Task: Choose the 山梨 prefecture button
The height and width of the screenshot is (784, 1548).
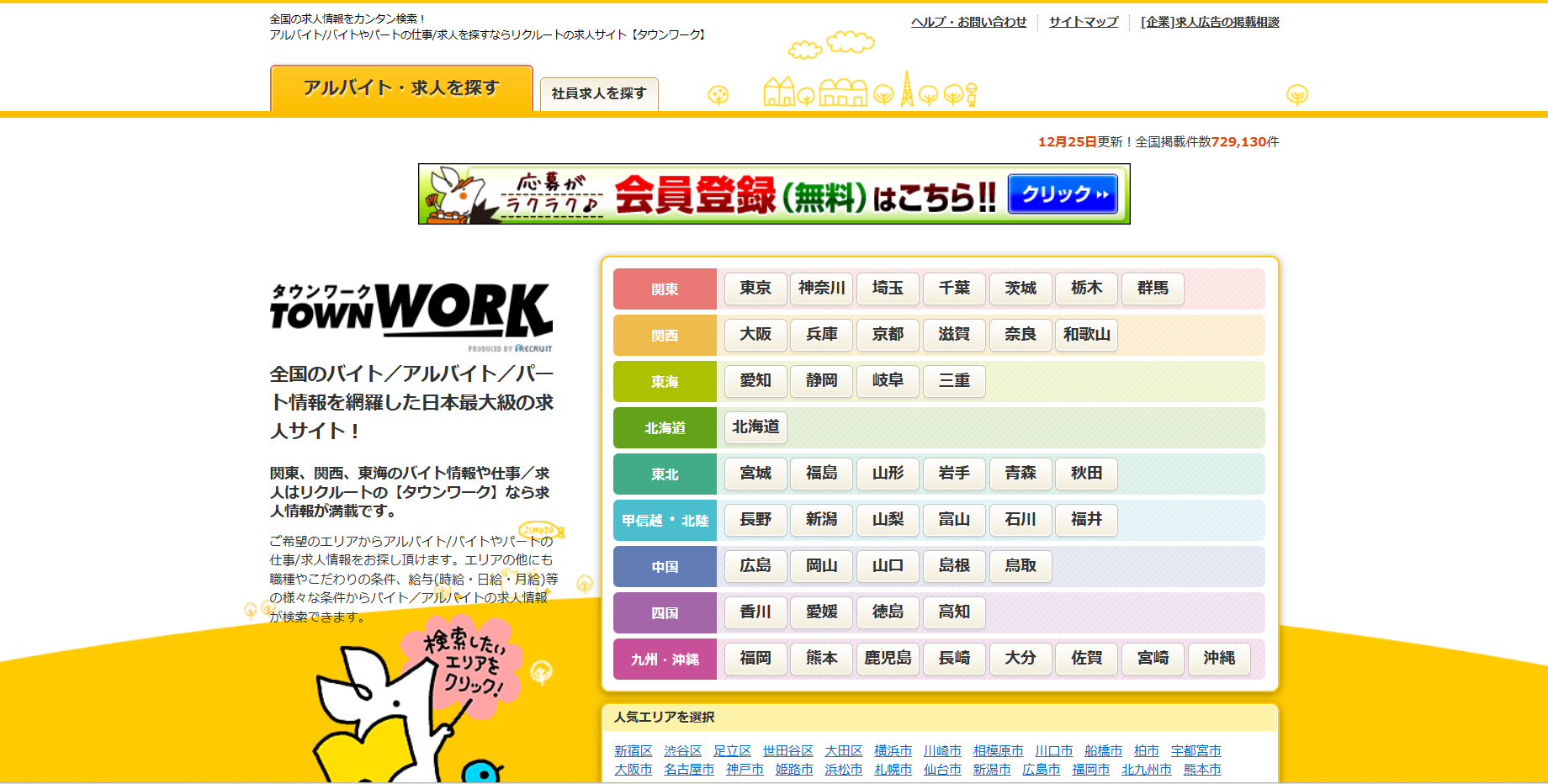Action: [x=888, y=520]
